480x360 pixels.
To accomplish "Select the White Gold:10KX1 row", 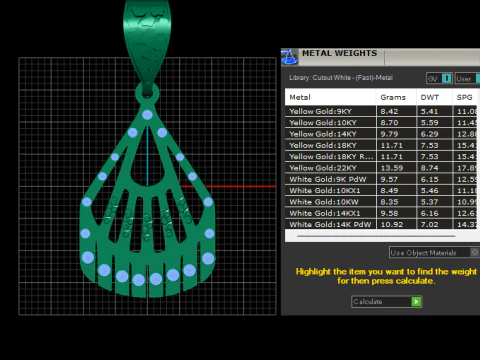I will (381, 191).
